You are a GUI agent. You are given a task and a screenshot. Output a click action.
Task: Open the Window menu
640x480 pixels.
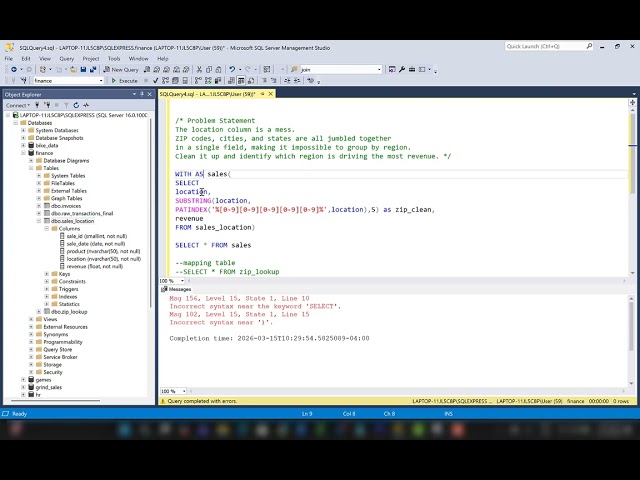tap(138, 58)
